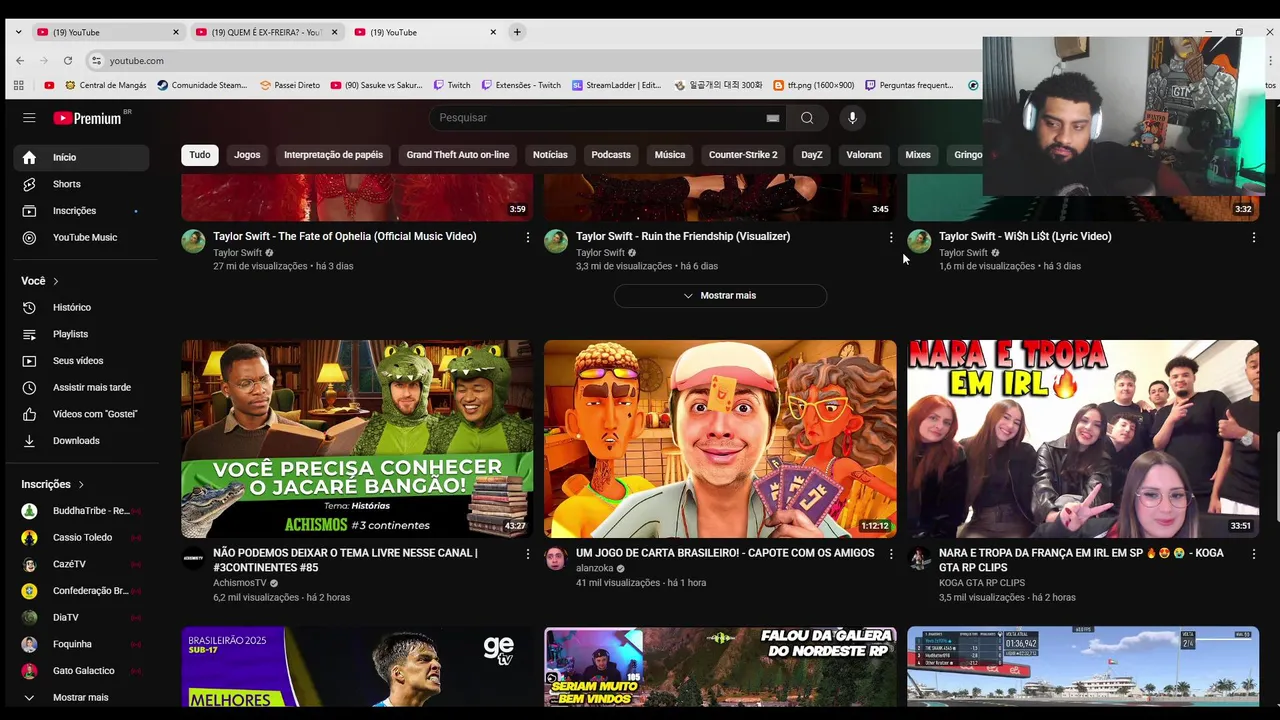
Task: Expand the Você section chevron
Action: click(x=56, y=281)
